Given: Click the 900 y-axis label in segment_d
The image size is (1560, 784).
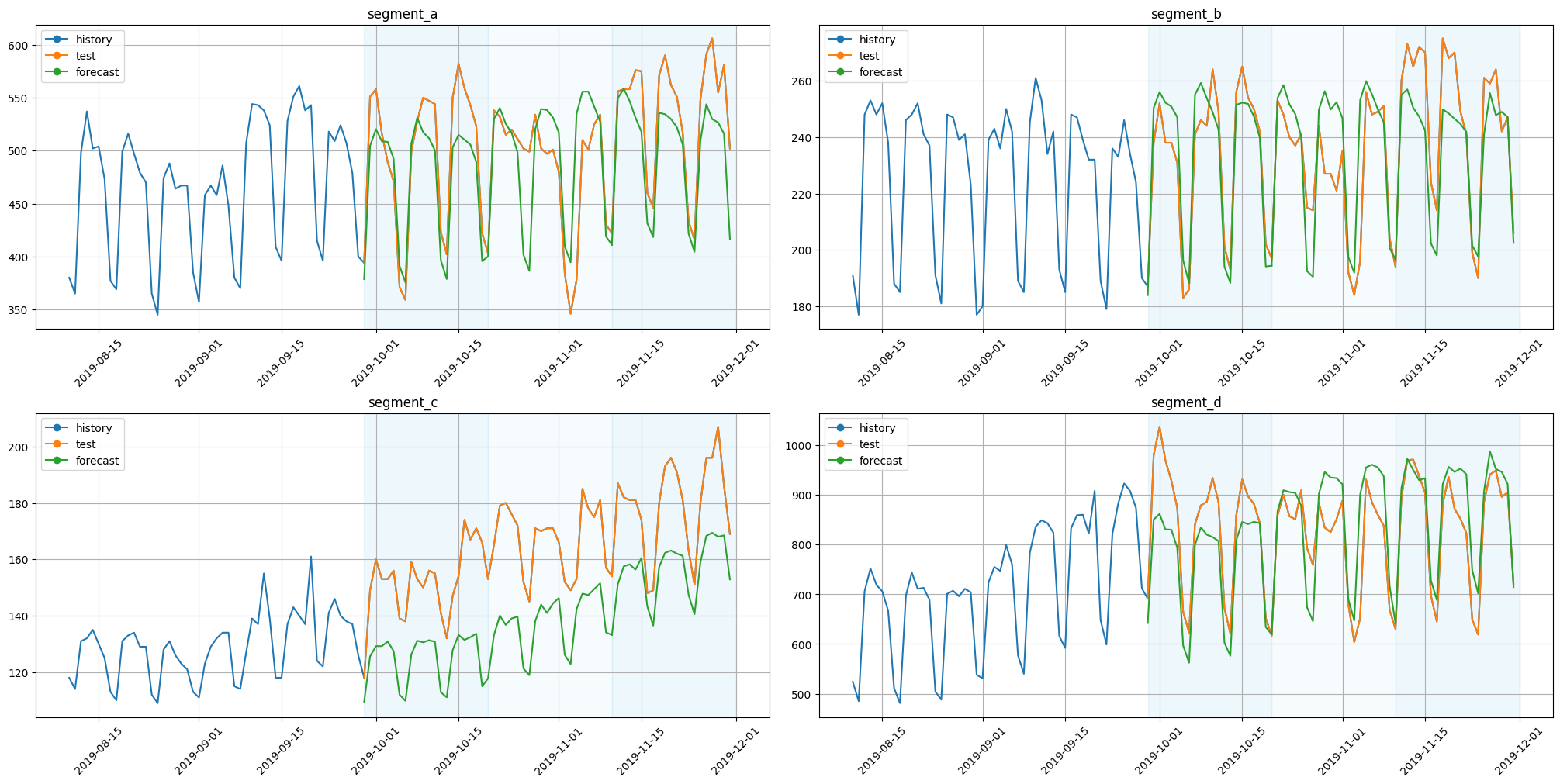Looking at the screenshot, I should point(803,496).
